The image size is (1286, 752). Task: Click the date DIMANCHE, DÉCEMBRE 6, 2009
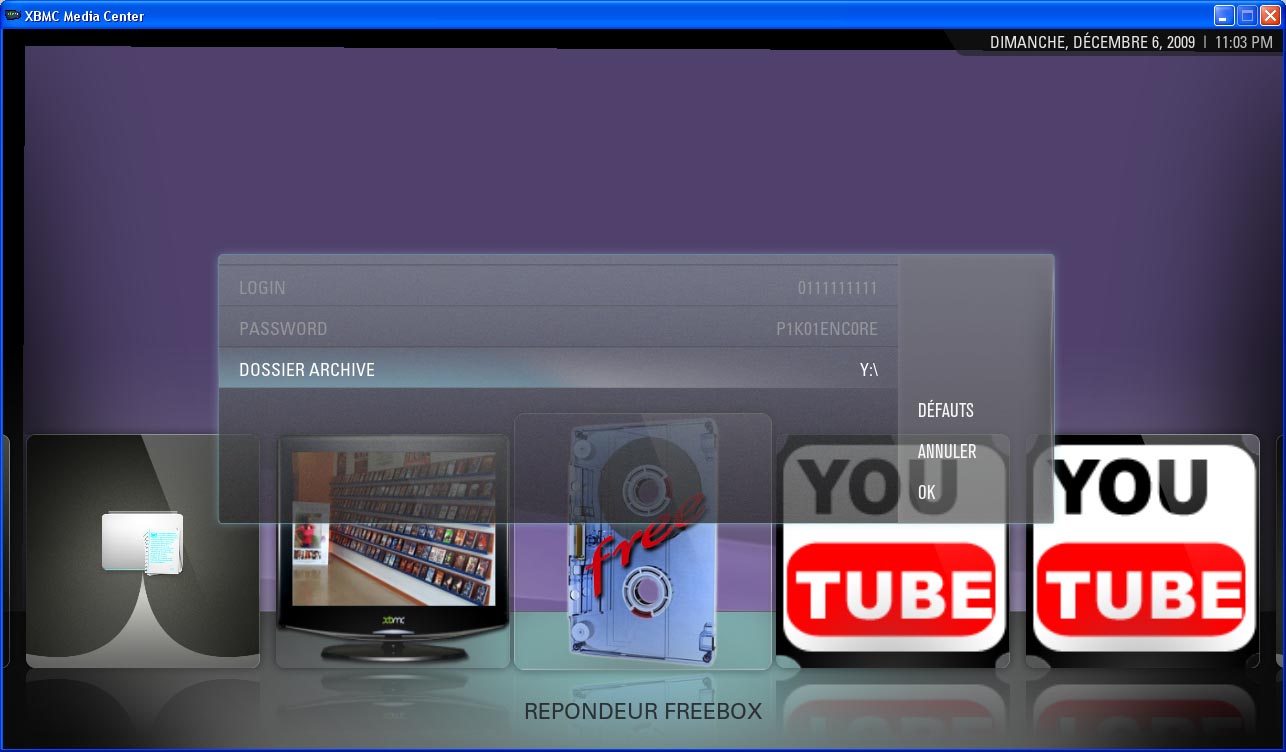click(1093, 43)
